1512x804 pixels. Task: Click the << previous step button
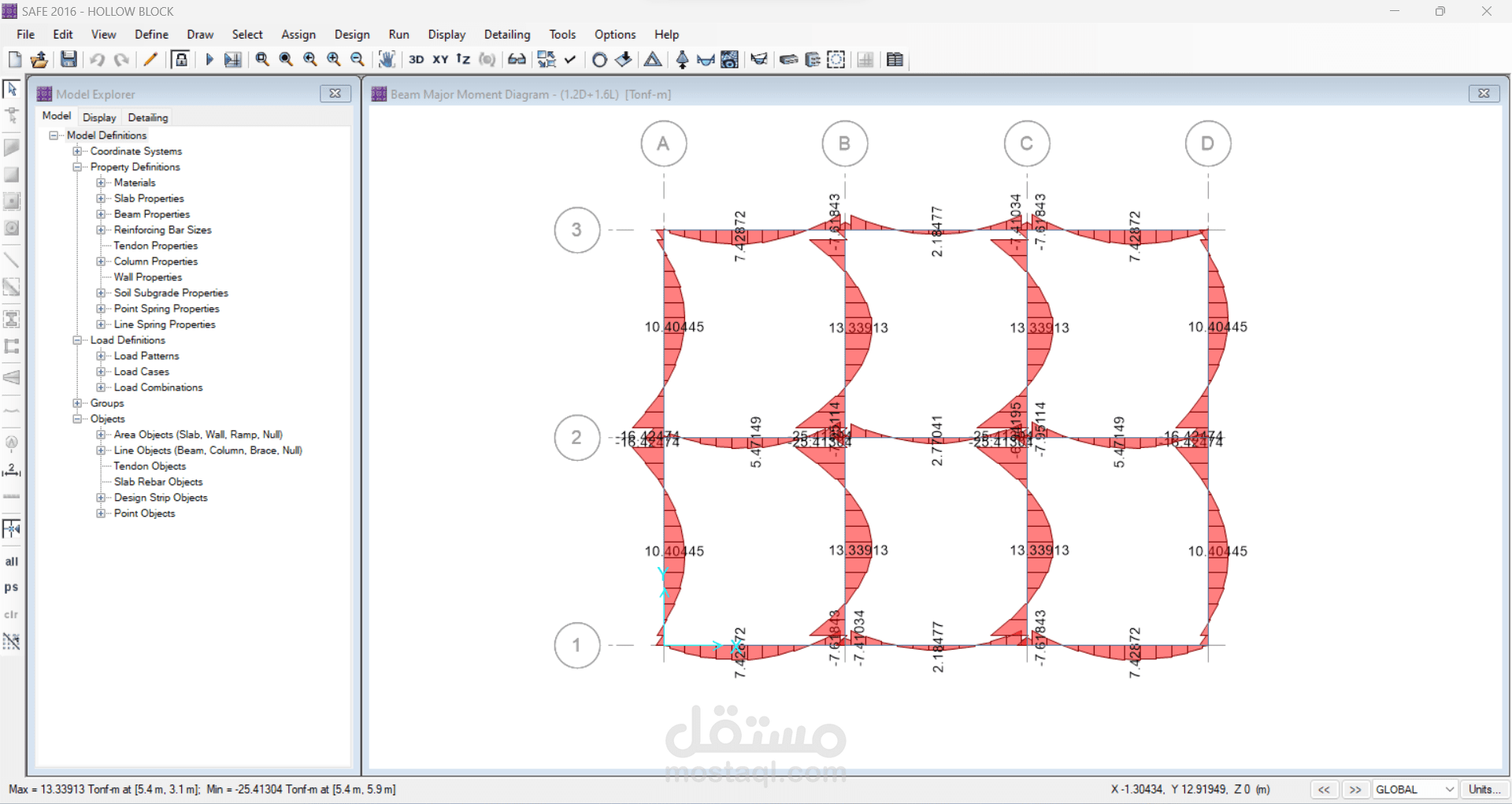point(1325,789)
